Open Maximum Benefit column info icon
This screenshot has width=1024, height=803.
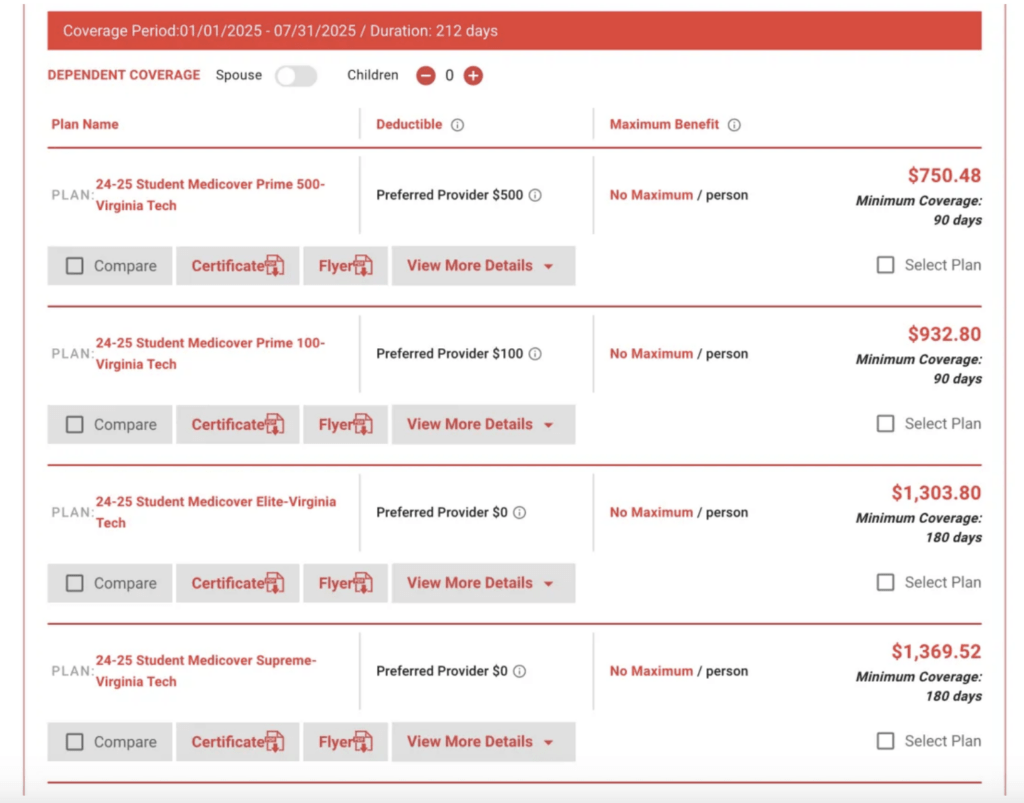(735, 125)
